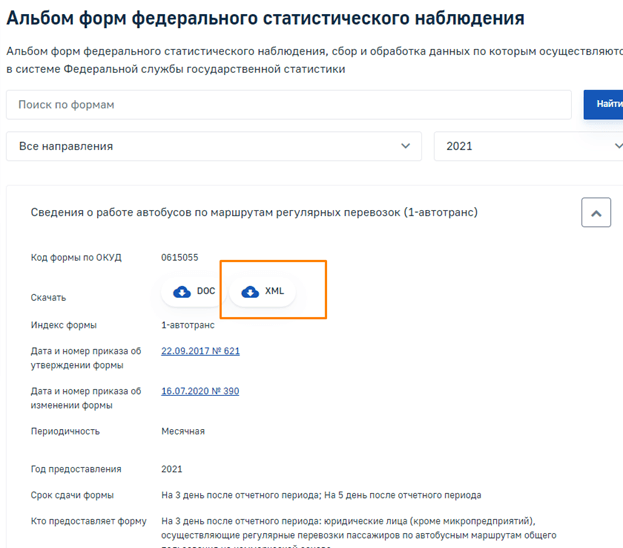Viewport: 623px width, 548px height.
Task: Click the cloud download icon next to DOC
Action: click(182, 292)
